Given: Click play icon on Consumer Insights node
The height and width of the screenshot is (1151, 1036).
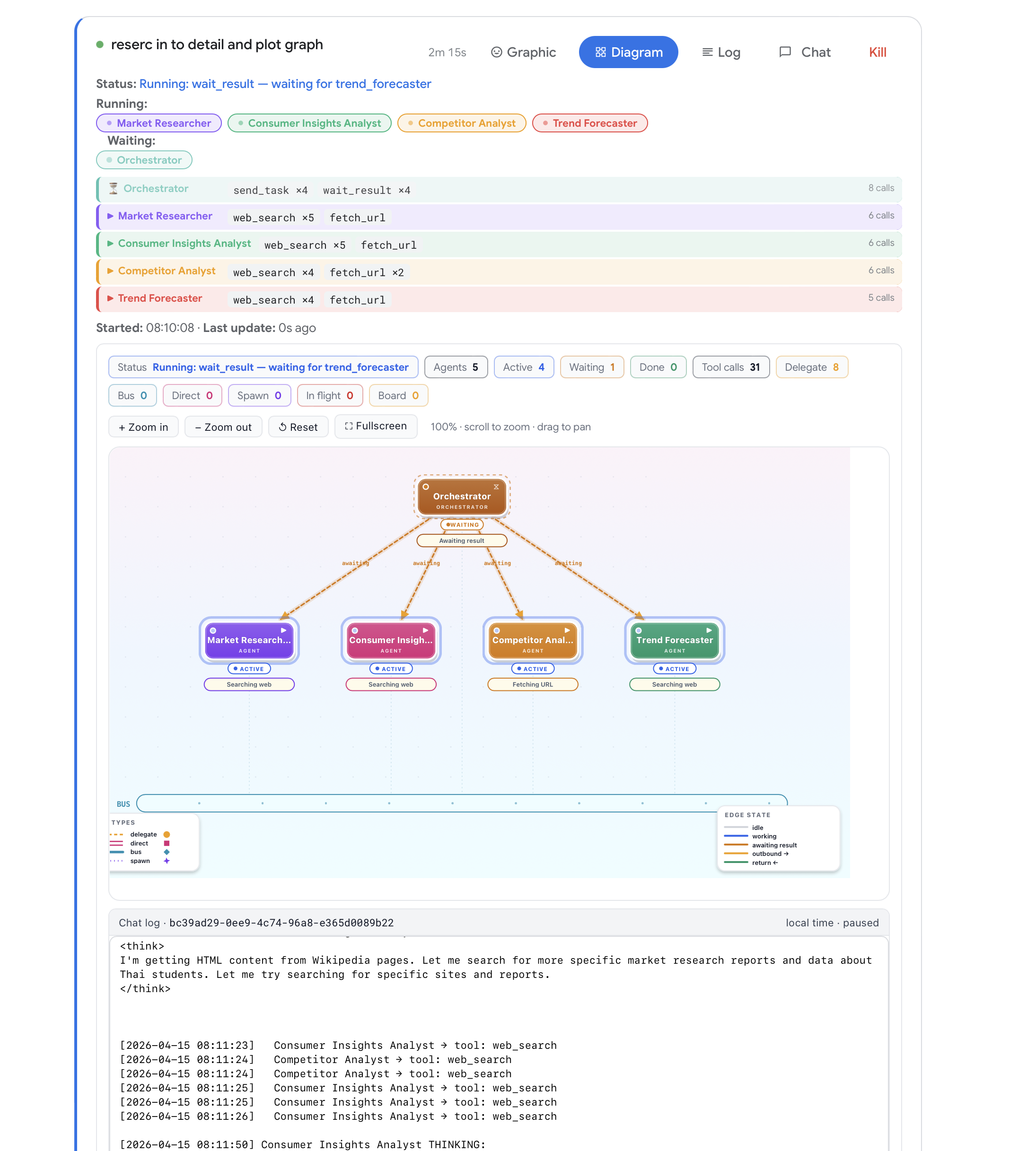Looking at the screenshot, I should coord(425,630).
